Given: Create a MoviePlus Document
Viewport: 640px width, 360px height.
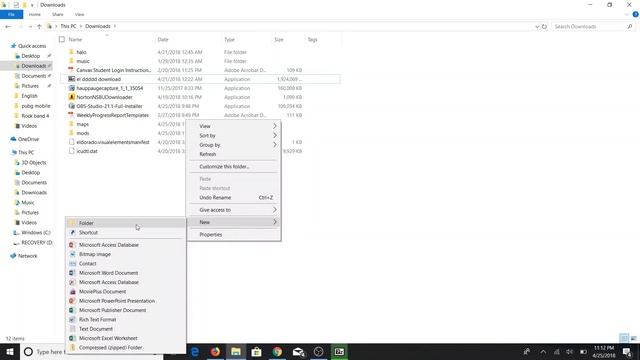Looking at the screenshot, I should point(125,291).
